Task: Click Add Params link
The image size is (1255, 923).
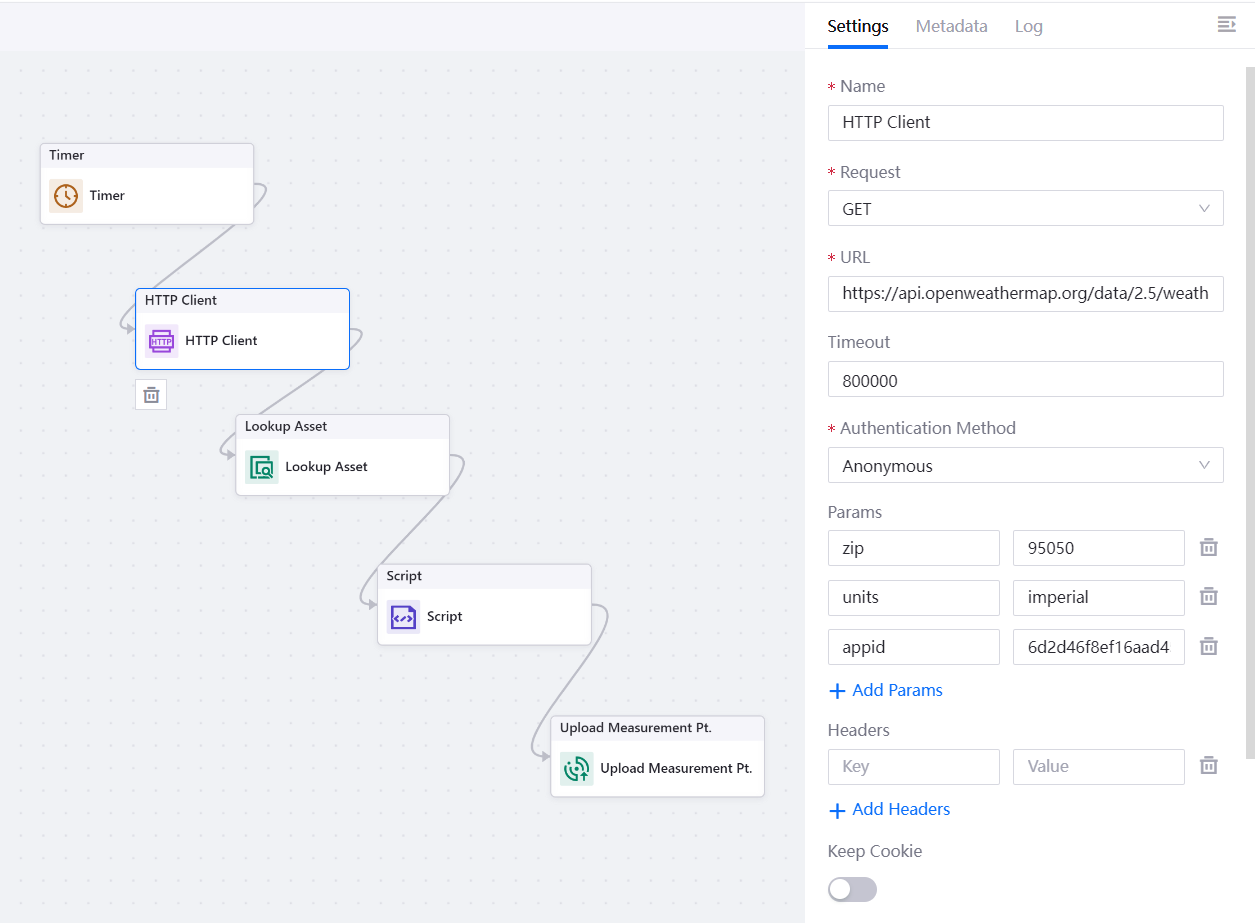Action: tap(886, 690)
